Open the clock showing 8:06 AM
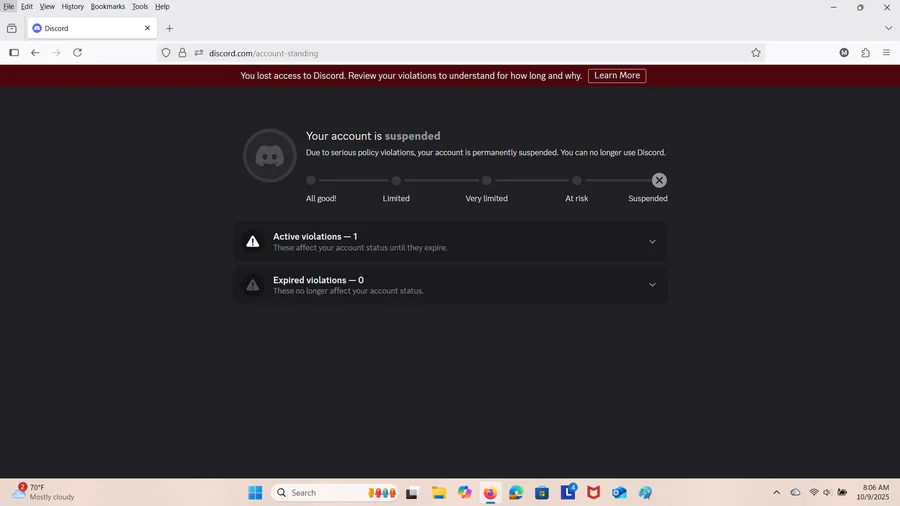 [x=873, y=493]
